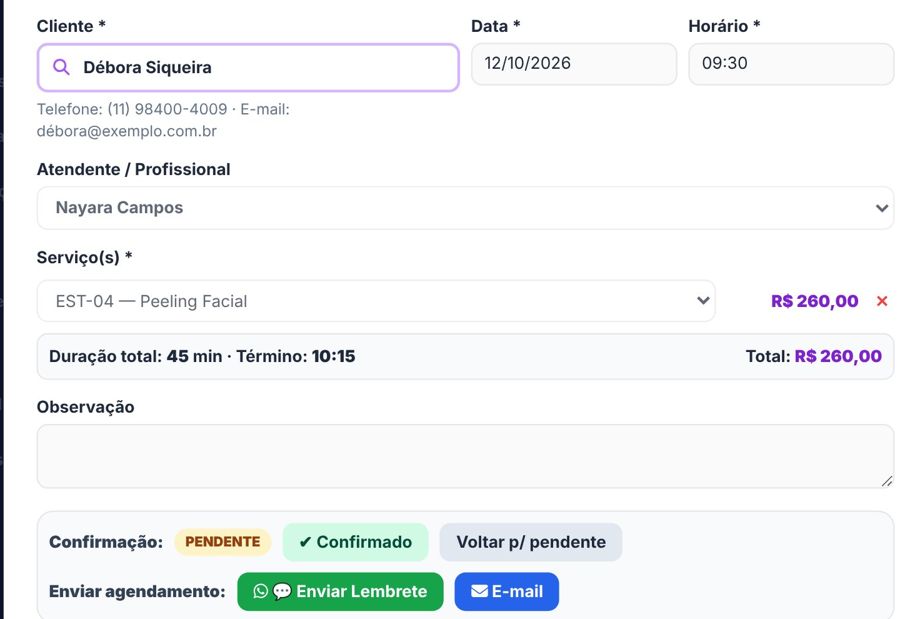Viewport: 900px width, 619px height.
Task: Focus the Cliente search field
Action: 248,67
